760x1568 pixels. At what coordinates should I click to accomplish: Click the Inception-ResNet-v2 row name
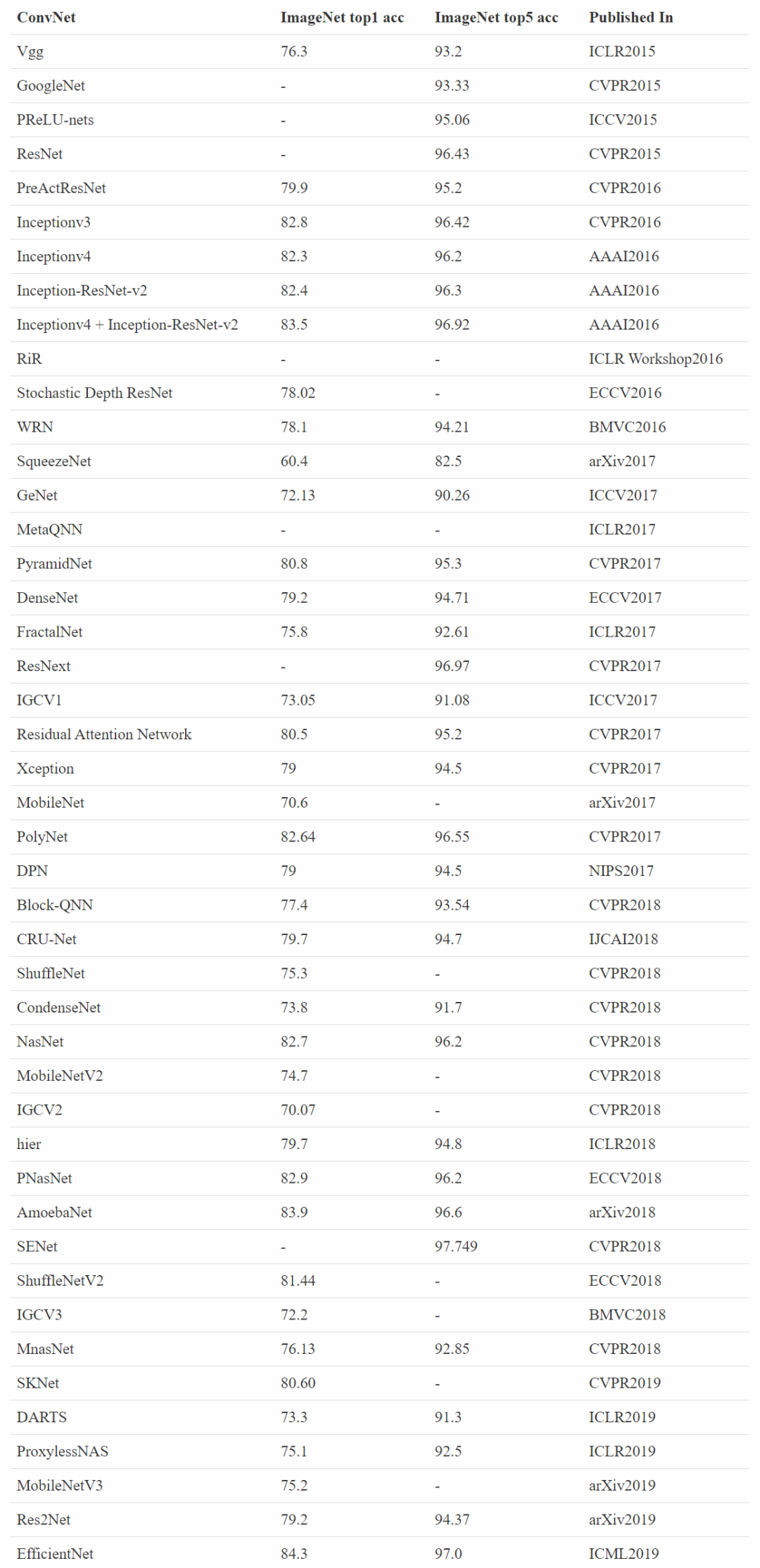[x=82, y=291]
